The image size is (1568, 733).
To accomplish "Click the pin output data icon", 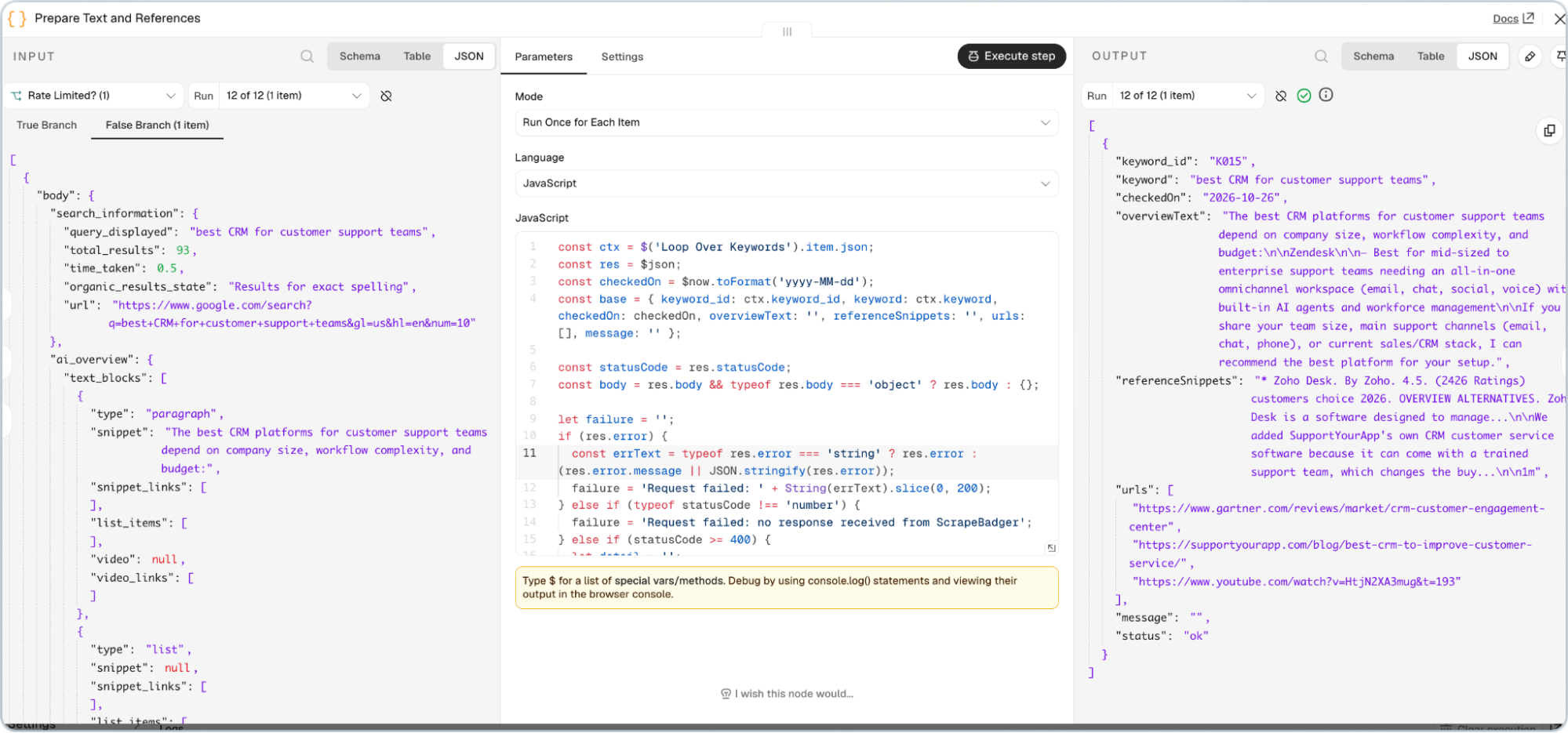I will click(1561, 56).
